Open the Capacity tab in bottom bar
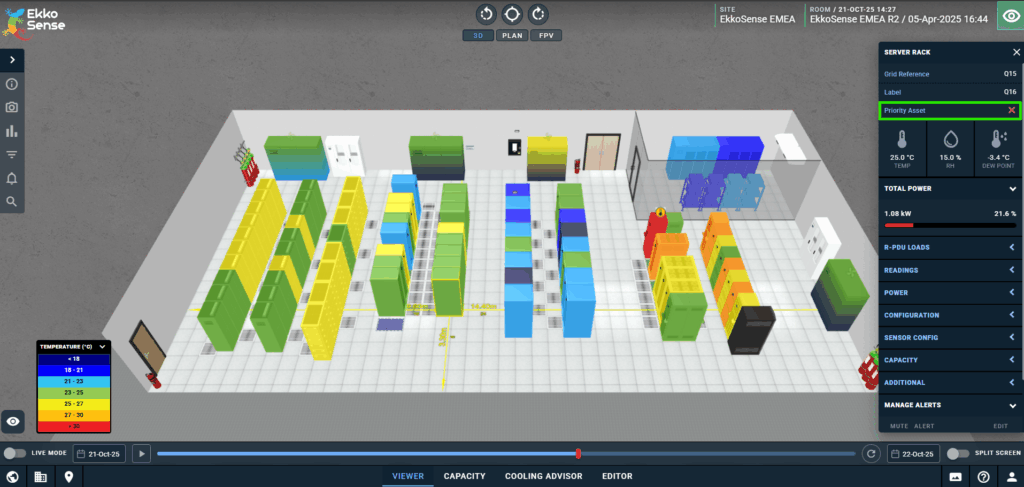Screen dimensions: 1024x487 coord(464,477)
